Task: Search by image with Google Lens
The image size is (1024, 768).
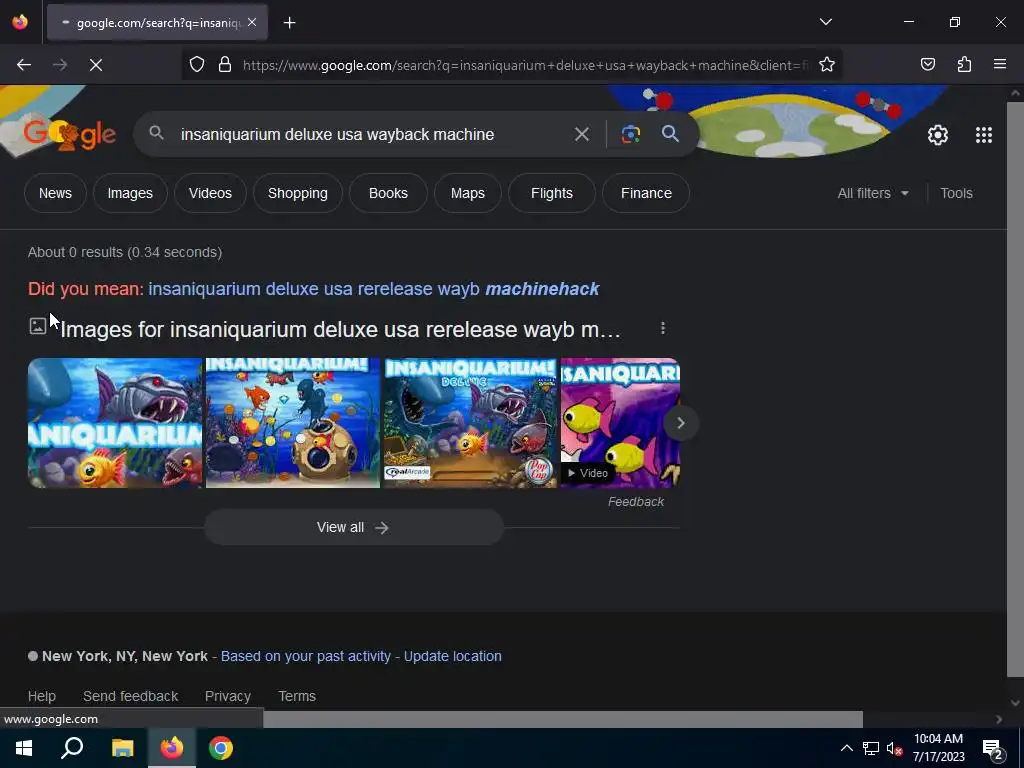Action: tap(630, 135)
